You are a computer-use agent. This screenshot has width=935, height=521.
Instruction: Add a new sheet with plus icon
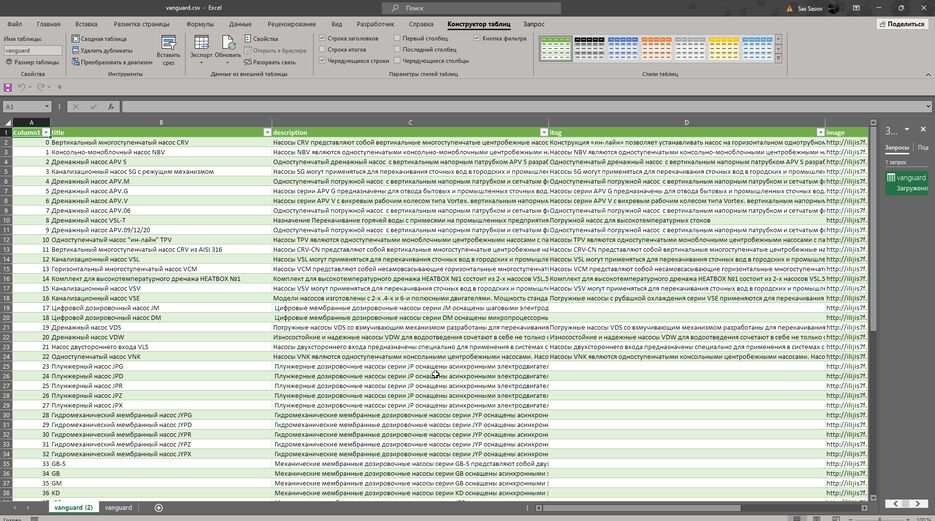pos(159,508)
